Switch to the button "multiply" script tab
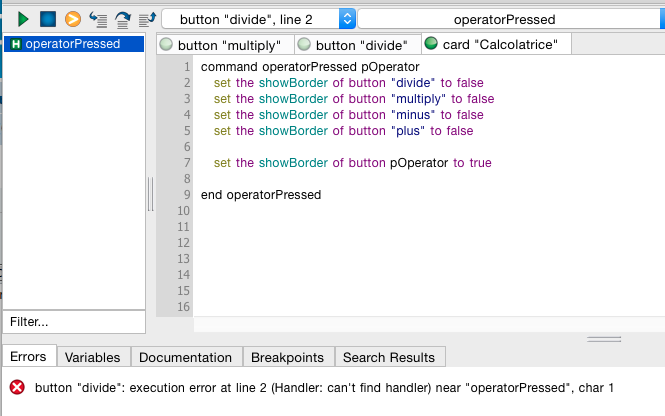 pos(226,44)
